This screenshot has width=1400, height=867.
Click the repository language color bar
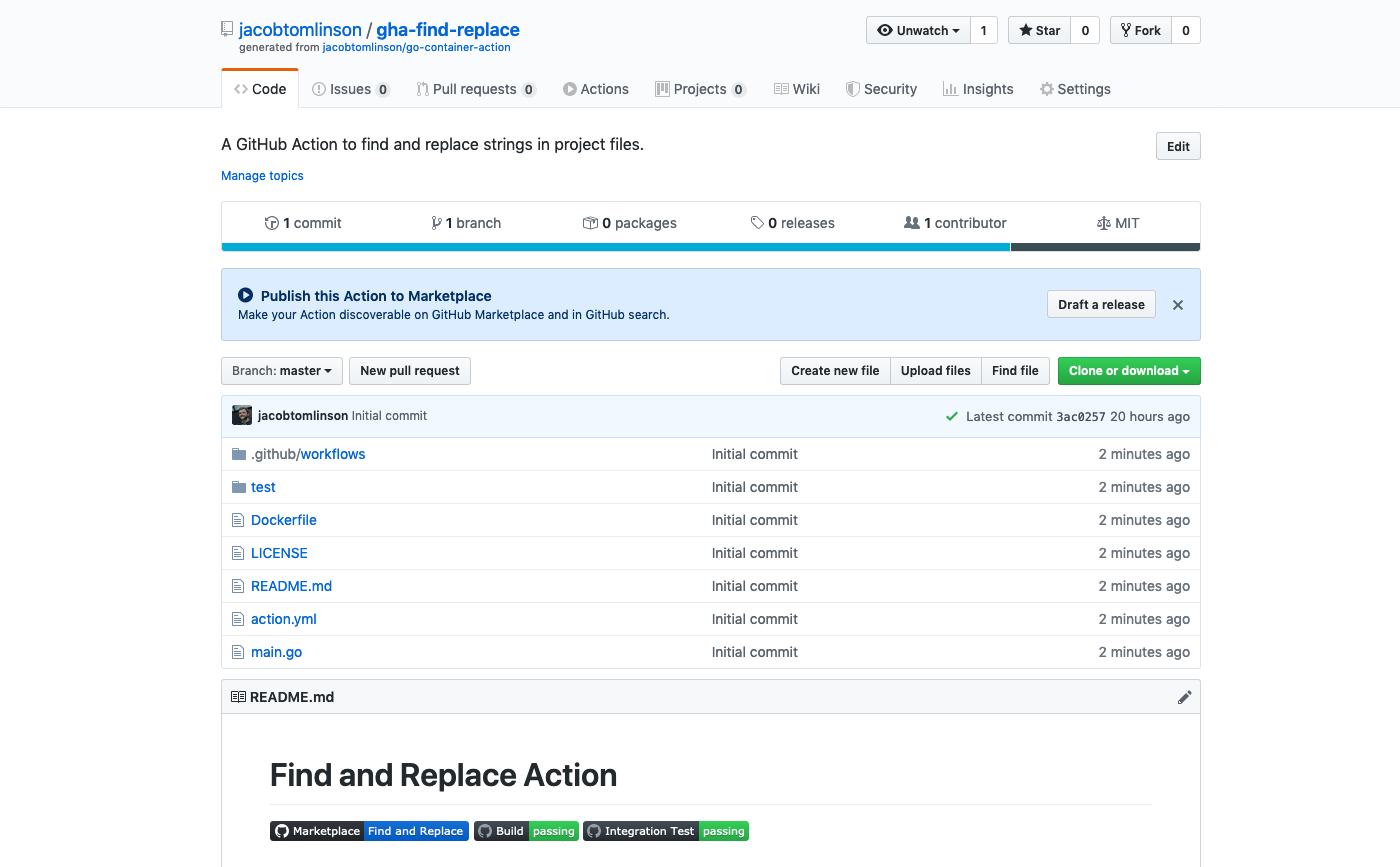click(x=615, y=247)
